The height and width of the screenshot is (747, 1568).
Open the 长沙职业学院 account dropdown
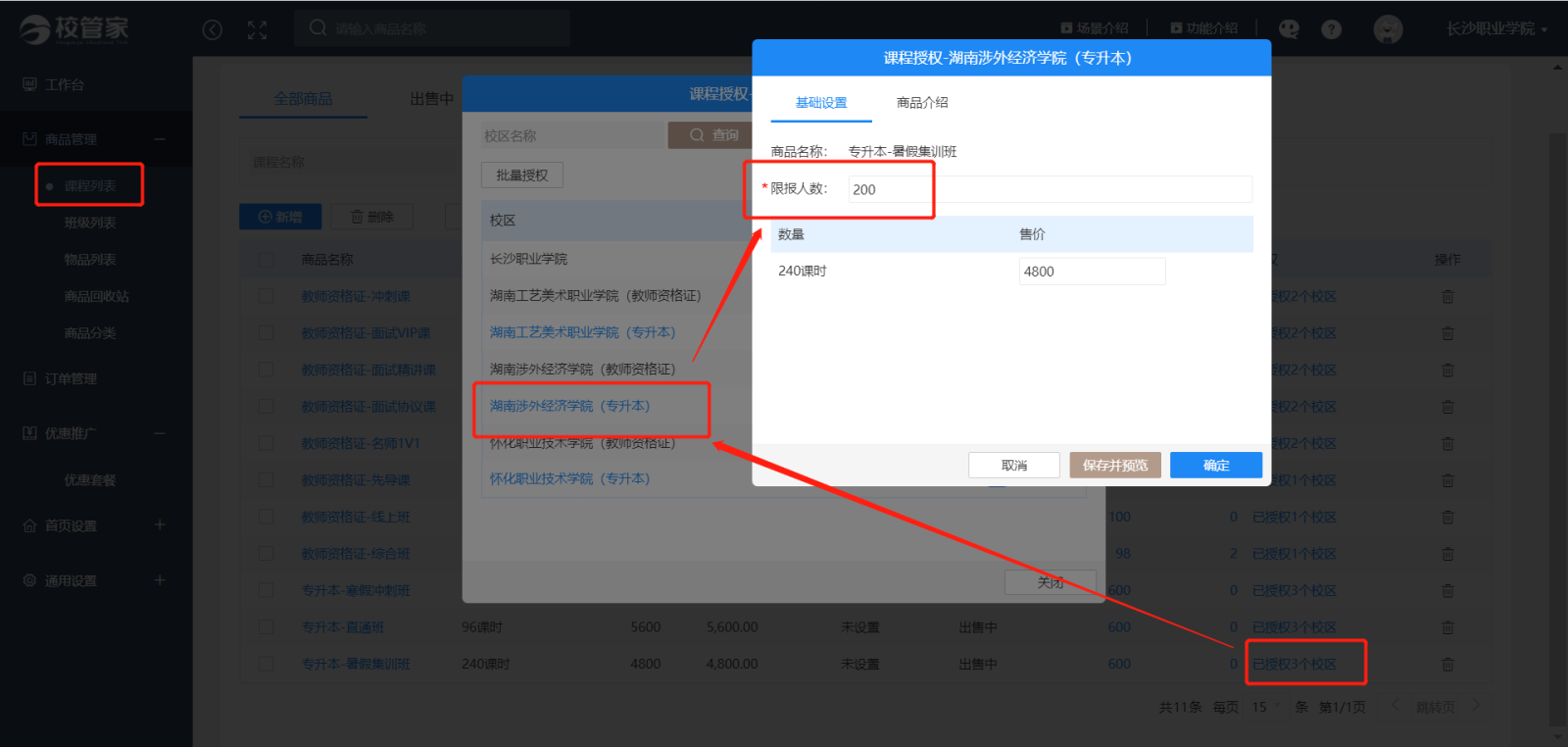coord(1496,29)
